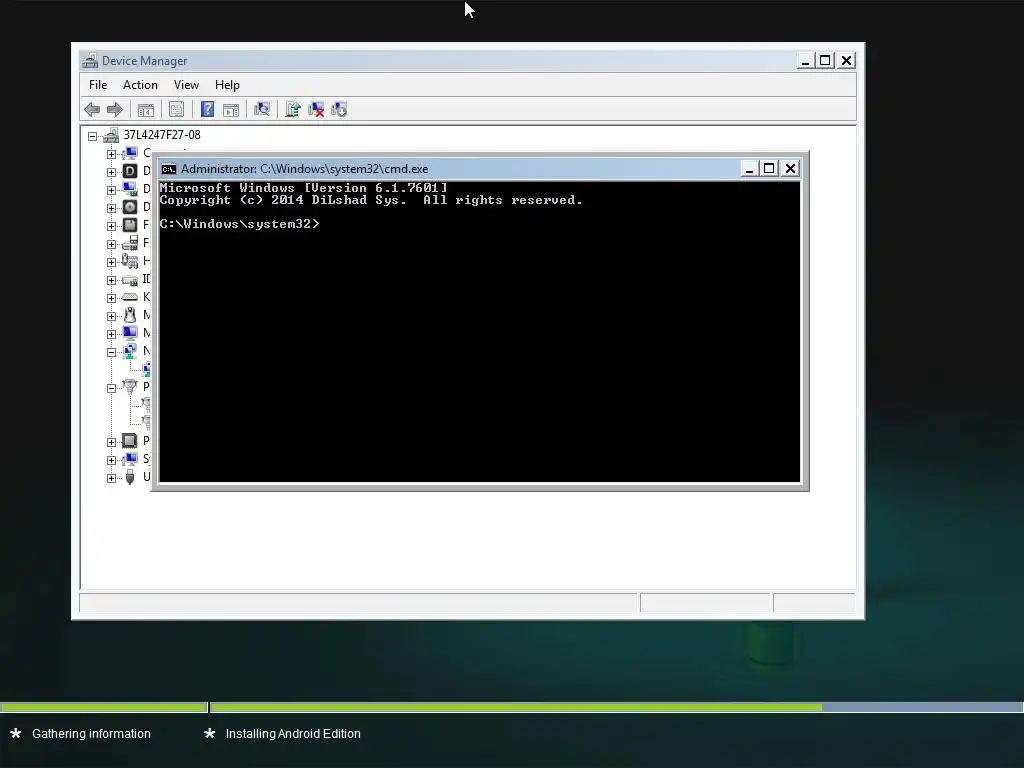This screenshot has height=768, width=1024.
Task: Select the Processors chip icon in the tree
Action: click(130, 441)
